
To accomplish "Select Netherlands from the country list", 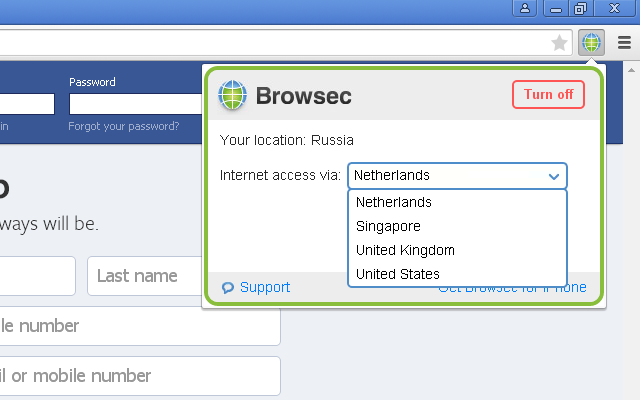I will [393, 202].
